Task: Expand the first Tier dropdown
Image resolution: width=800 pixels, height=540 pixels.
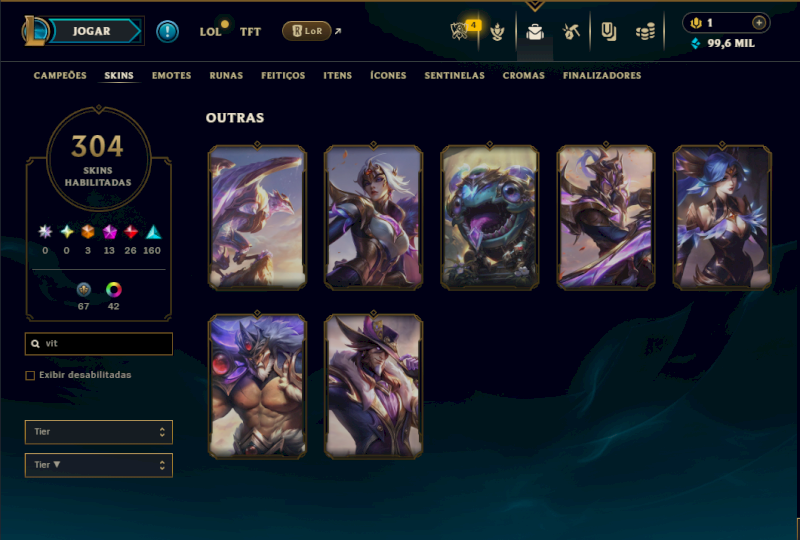Action: click(98, 432)
